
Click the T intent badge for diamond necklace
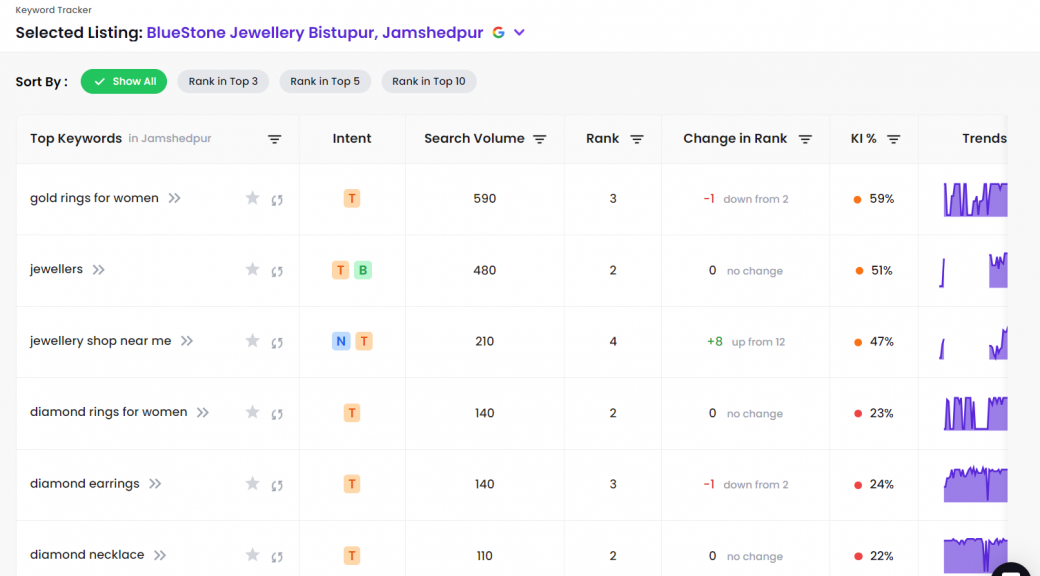352,555
